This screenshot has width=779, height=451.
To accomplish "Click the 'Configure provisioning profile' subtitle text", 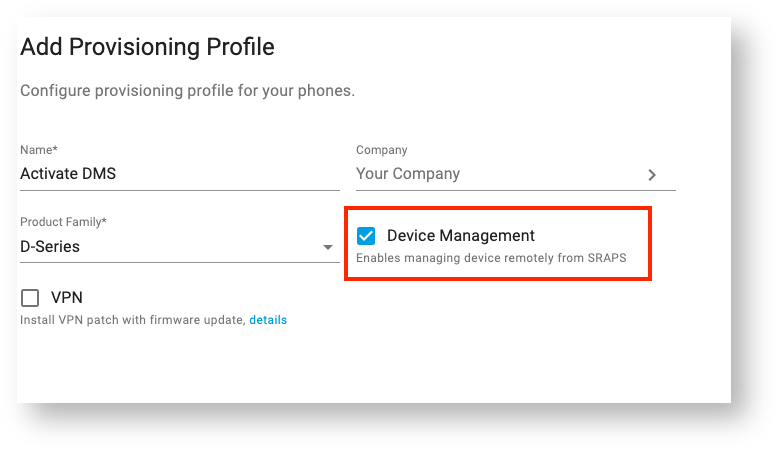I will click(x=187, y=91).
